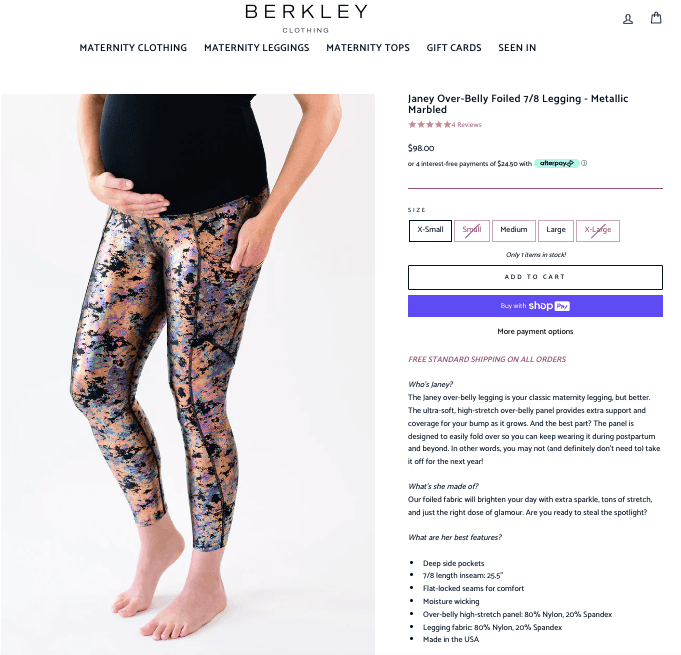Select size Large
681x655 pixels.
click(x=555, y=231)
